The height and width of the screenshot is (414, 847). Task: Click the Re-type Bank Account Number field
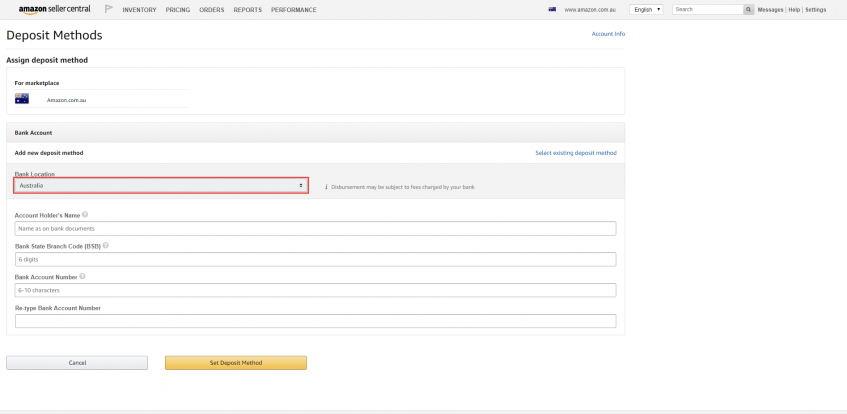tap(315, 321)
